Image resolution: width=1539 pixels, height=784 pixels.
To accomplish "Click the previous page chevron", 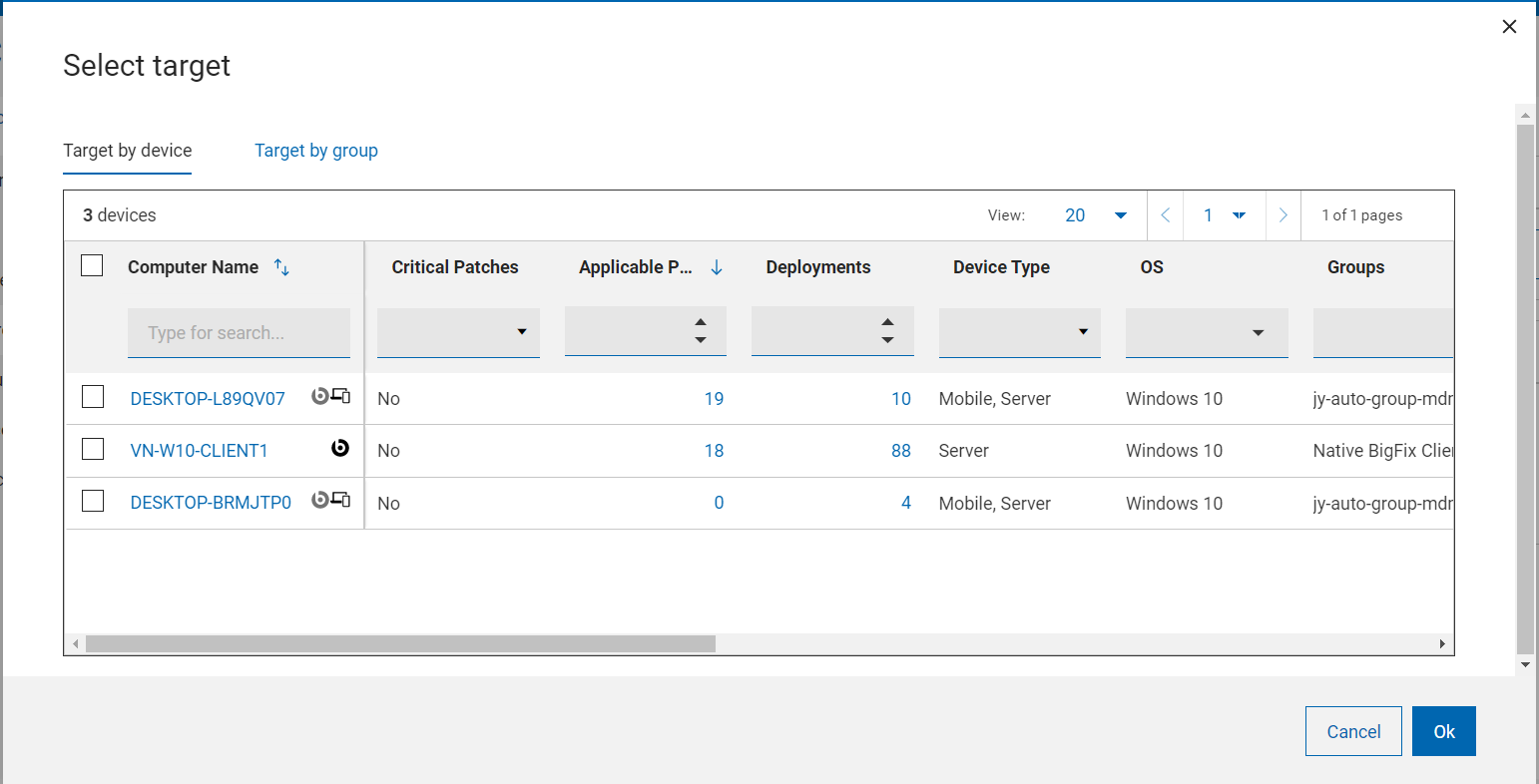I will tap(1165, 214).
